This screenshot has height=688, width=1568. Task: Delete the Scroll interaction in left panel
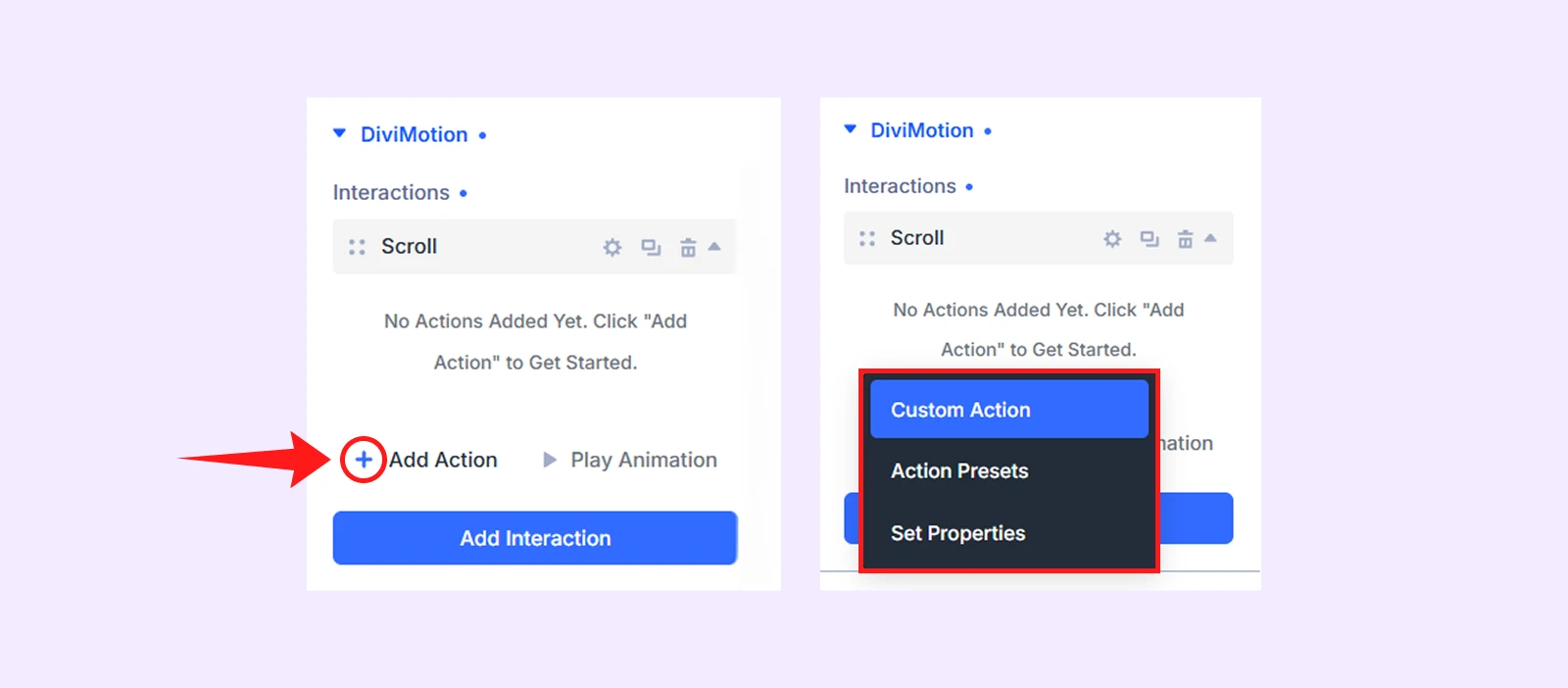click(688, 247)
